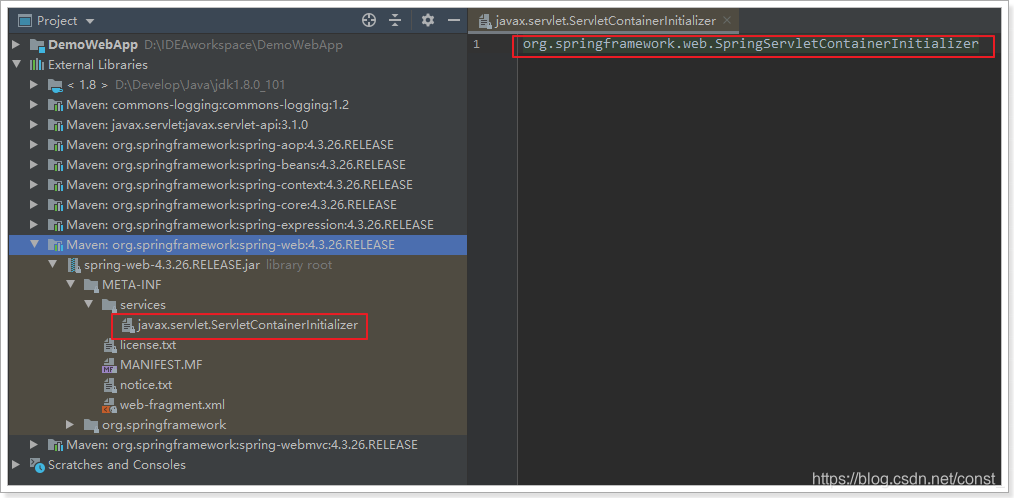Click the notice.txt file icon

[x=109, y=385]
